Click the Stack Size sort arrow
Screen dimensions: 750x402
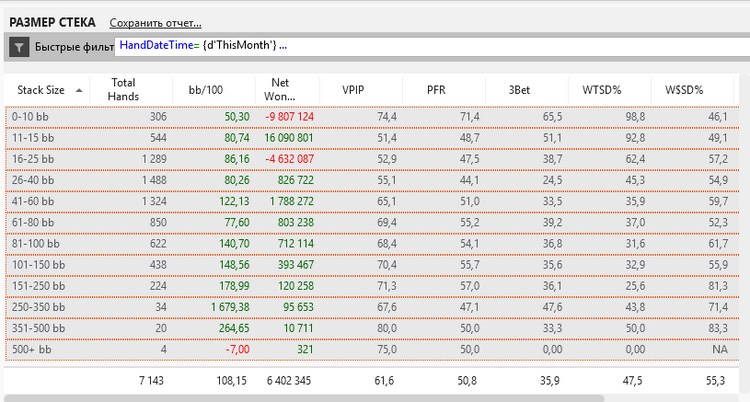tap(79, 90)
